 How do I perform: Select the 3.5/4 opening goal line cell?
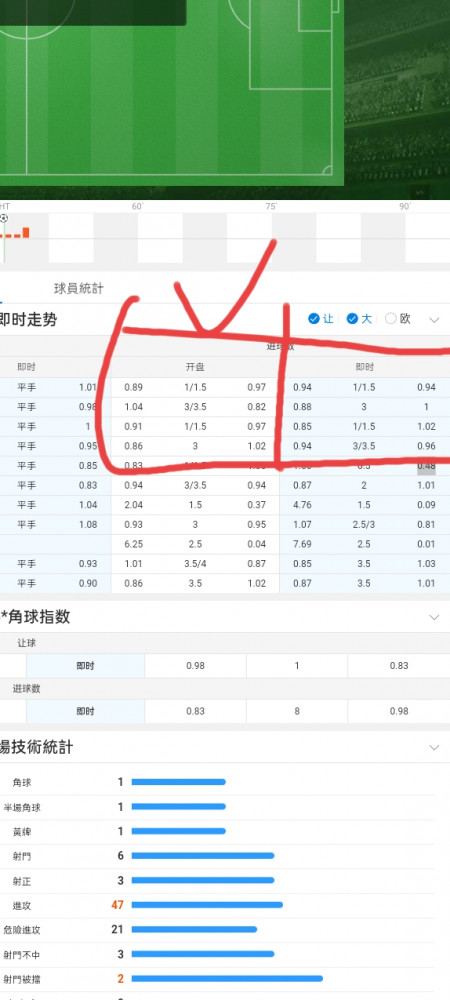tap(195, 564)
